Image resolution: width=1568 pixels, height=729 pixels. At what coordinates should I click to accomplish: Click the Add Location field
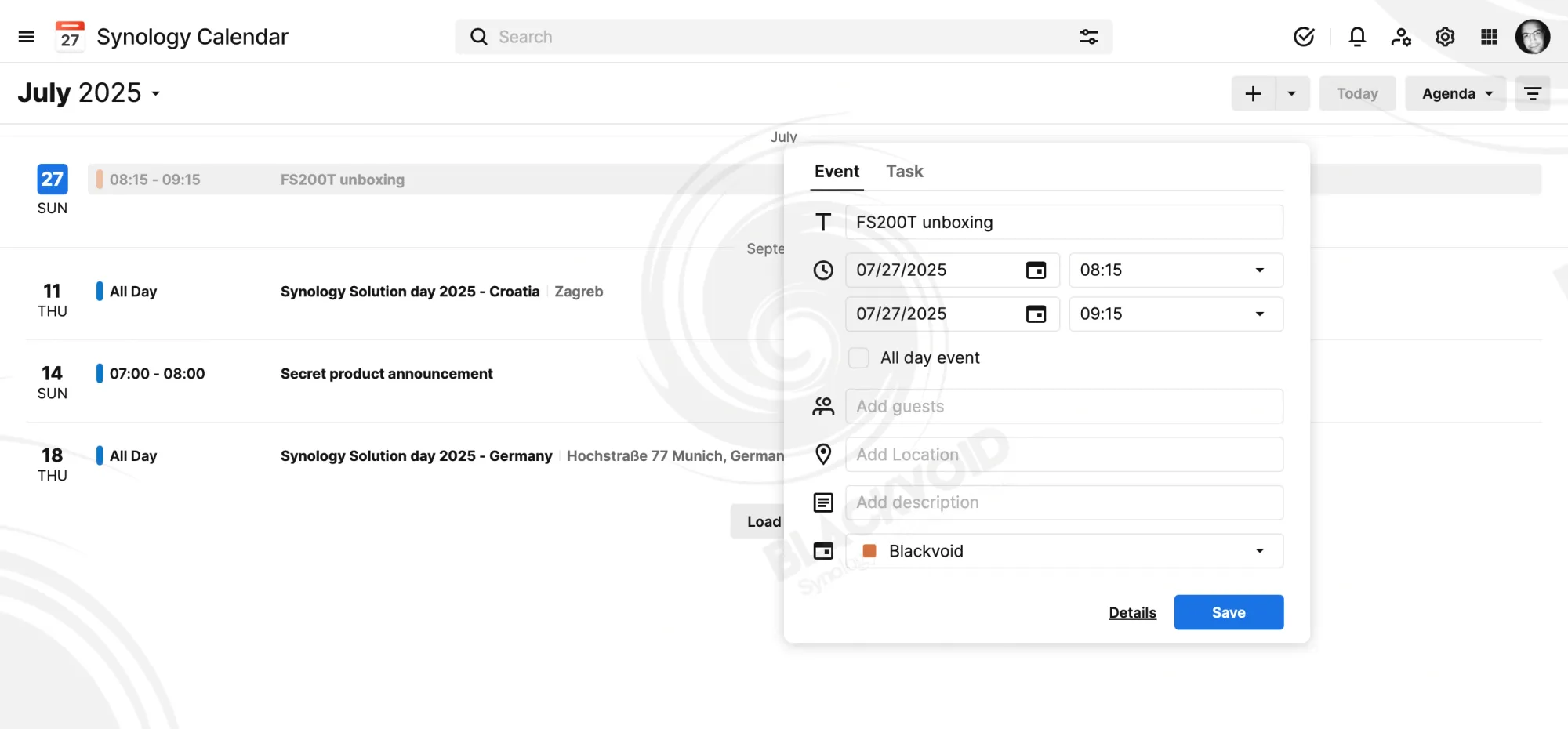(x=1065, y=455)
